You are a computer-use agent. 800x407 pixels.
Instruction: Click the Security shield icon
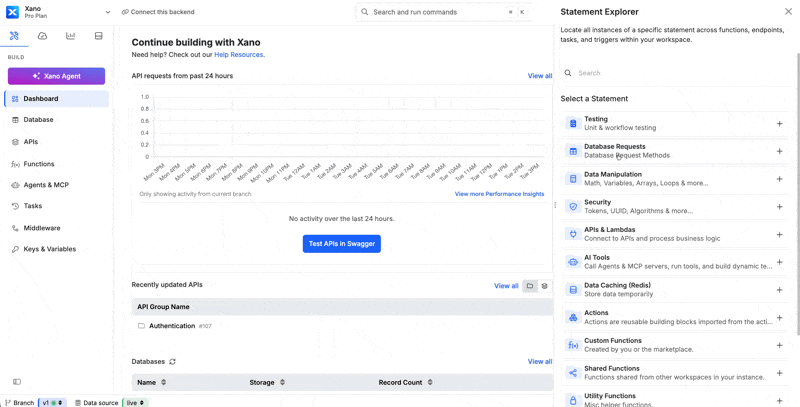pyautogui.click(x=573, y=207)
